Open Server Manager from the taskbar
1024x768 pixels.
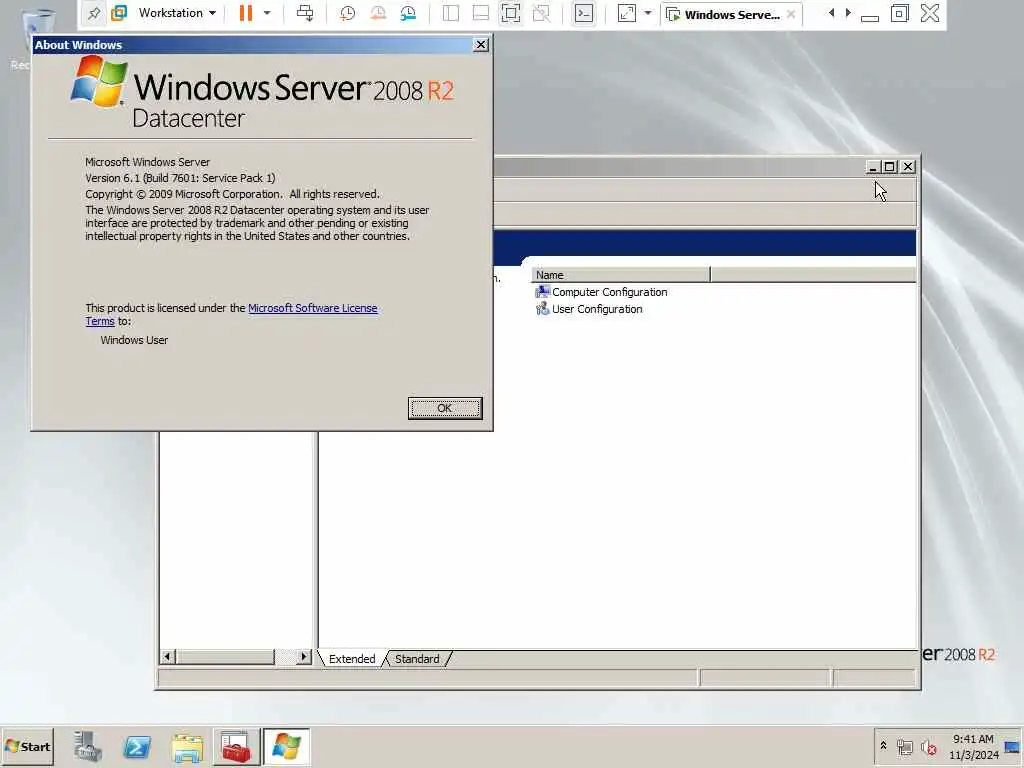(88, 746)
